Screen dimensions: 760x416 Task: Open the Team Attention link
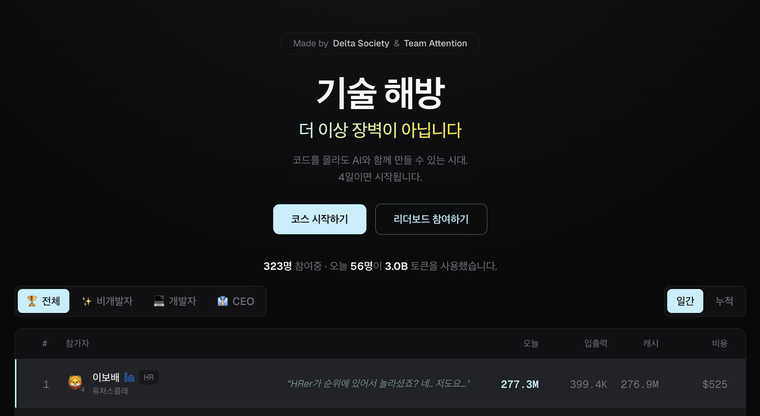tap(435, 43)
